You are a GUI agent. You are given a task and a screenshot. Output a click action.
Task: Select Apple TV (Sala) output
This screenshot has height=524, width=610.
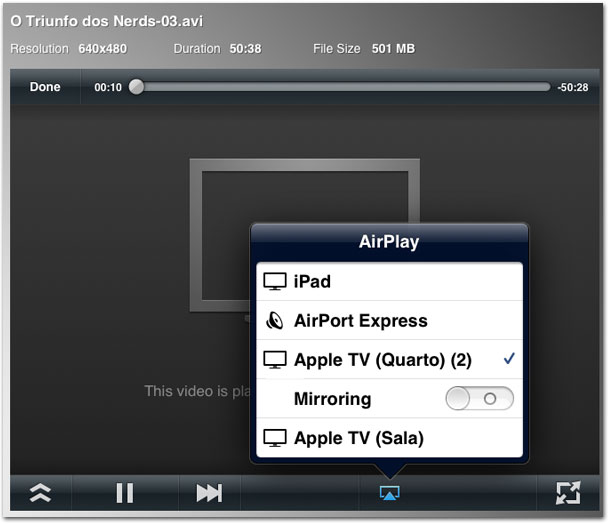pos(389,438)
